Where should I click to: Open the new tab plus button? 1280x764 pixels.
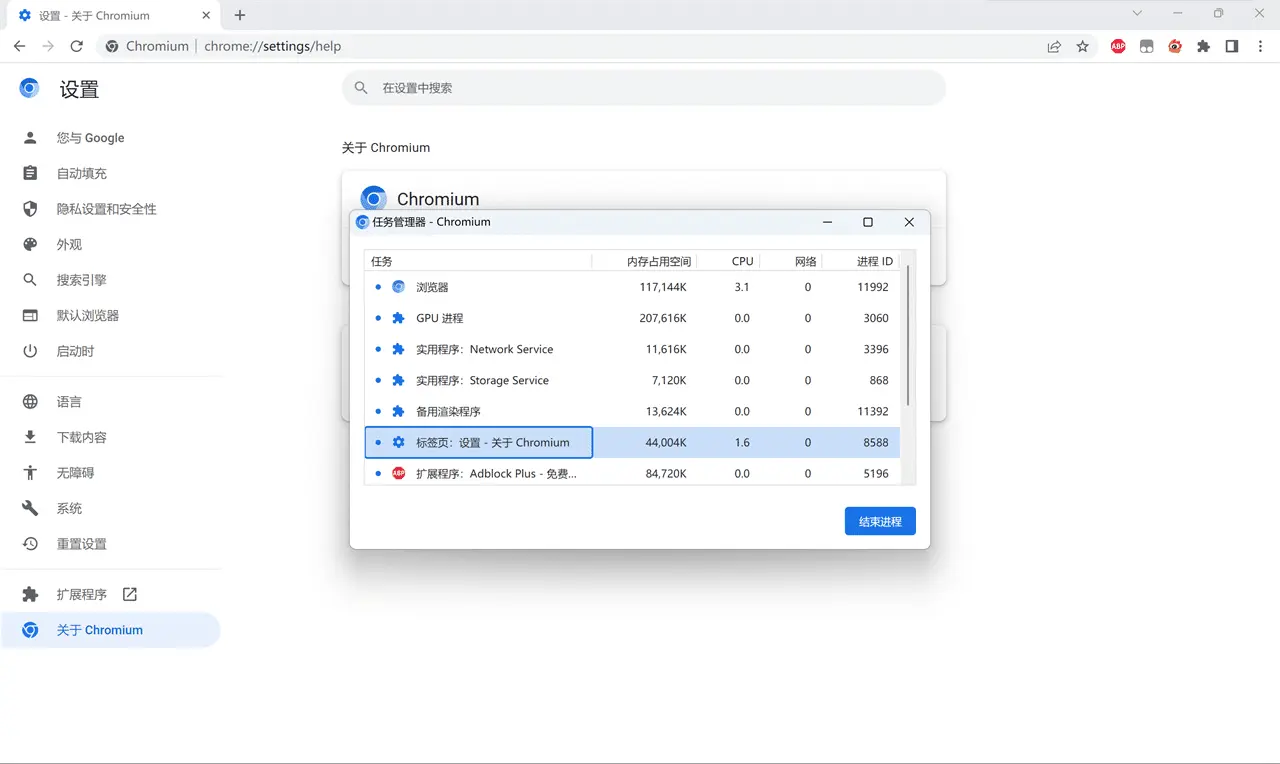coord(240,15)
